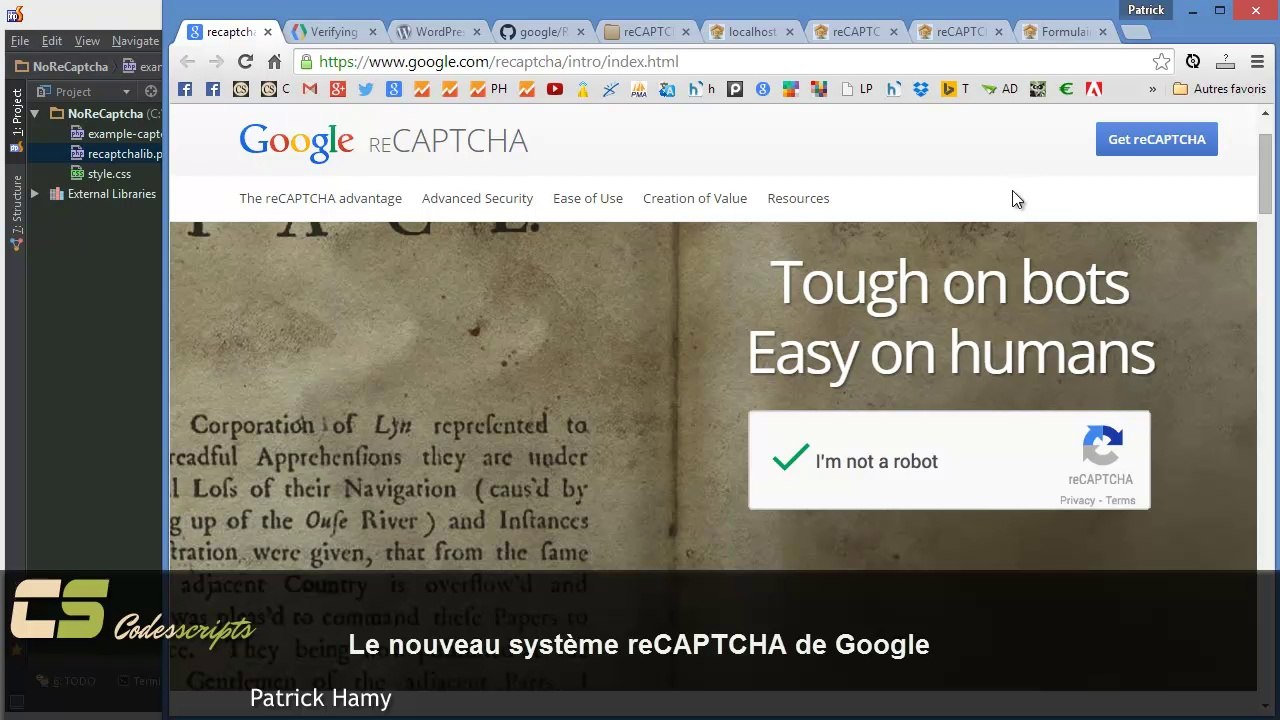The height and width of the screenshot is (720, 1280).
Task: Click the reCAPTCHA logo in the widget
Action: coord(1102,446)
